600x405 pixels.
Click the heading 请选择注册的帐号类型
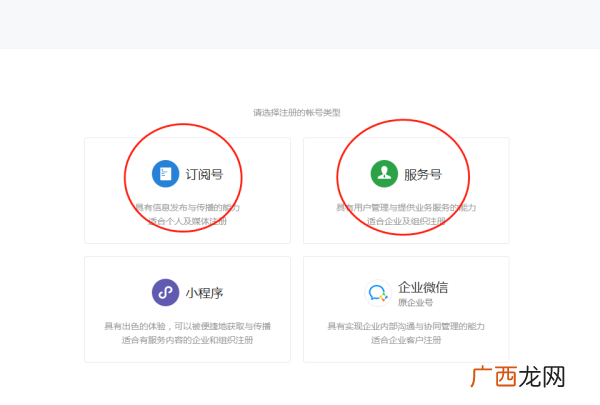coord(297,113)
